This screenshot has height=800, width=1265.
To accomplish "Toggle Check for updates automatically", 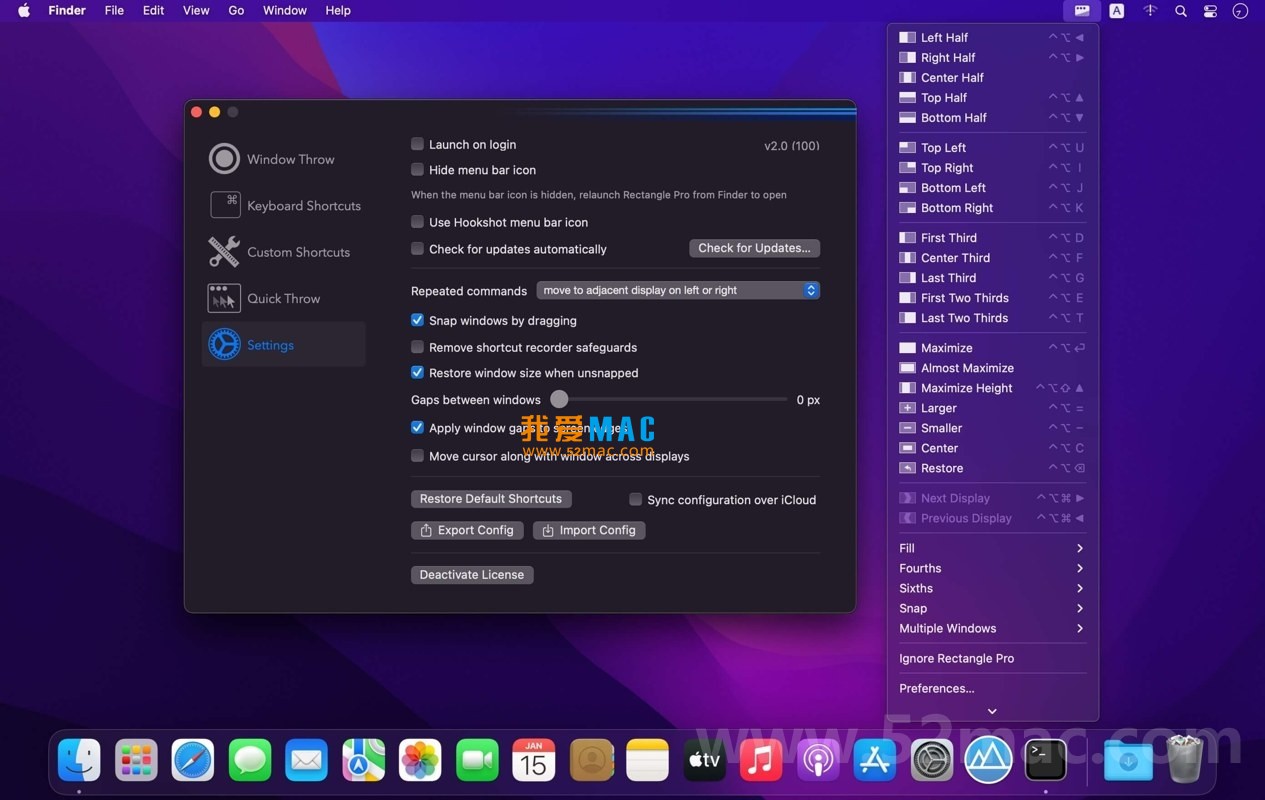I will tap(418, 249).
